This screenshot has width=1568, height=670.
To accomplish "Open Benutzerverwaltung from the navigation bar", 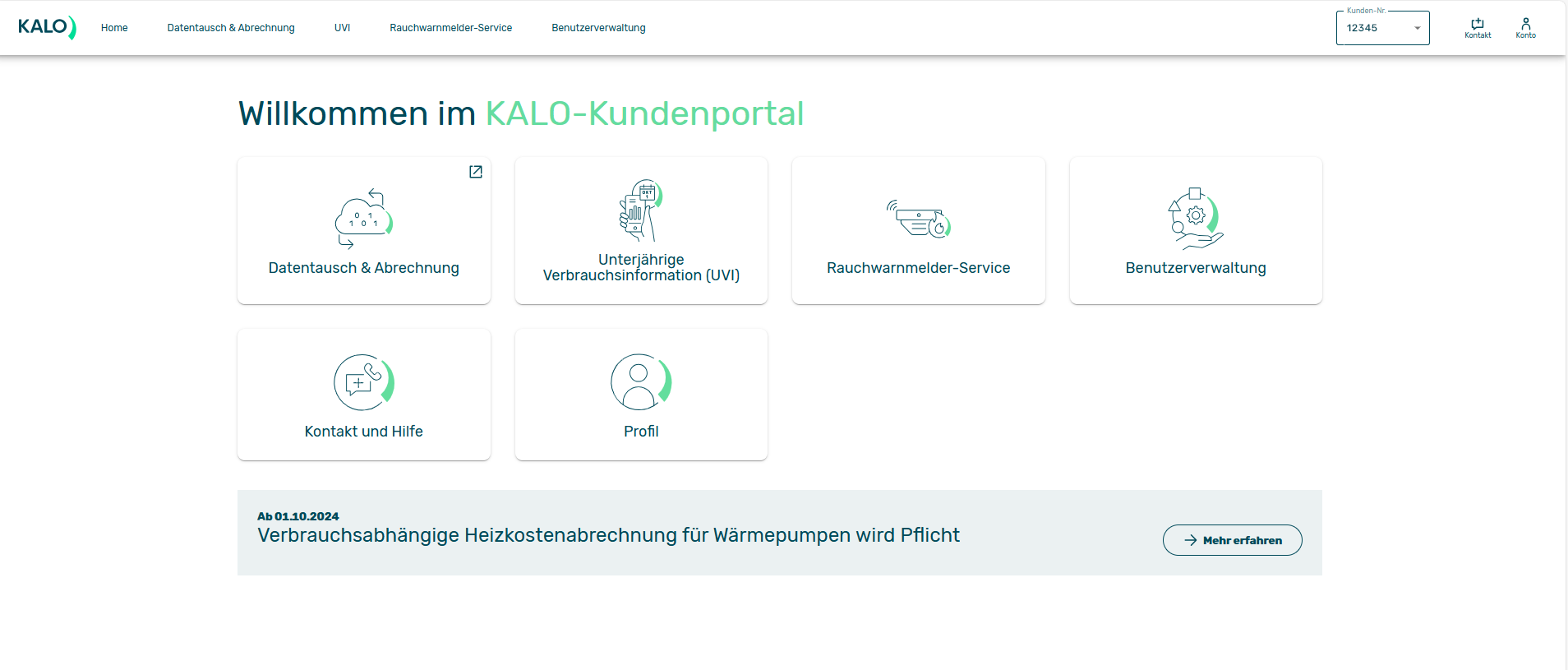I will pos(598,28).
